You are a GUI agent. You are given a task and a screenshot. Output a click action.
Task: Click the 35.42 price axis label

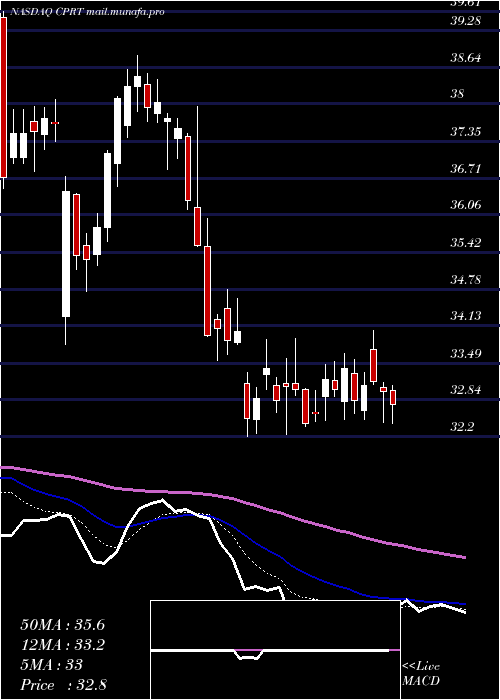pyautogui.click(x=466, y=243)
